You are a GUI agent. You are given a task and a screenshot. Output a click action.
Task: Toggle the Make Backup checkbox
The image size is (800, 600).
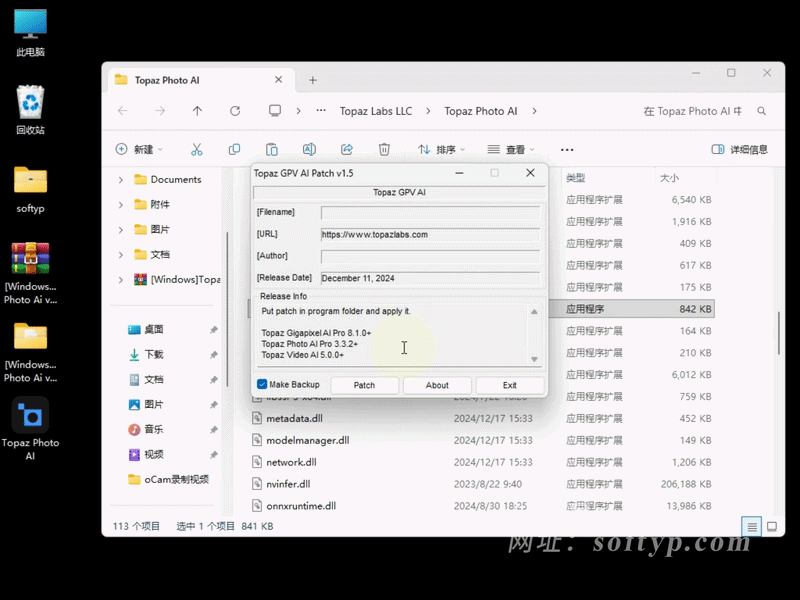point(262,384)
